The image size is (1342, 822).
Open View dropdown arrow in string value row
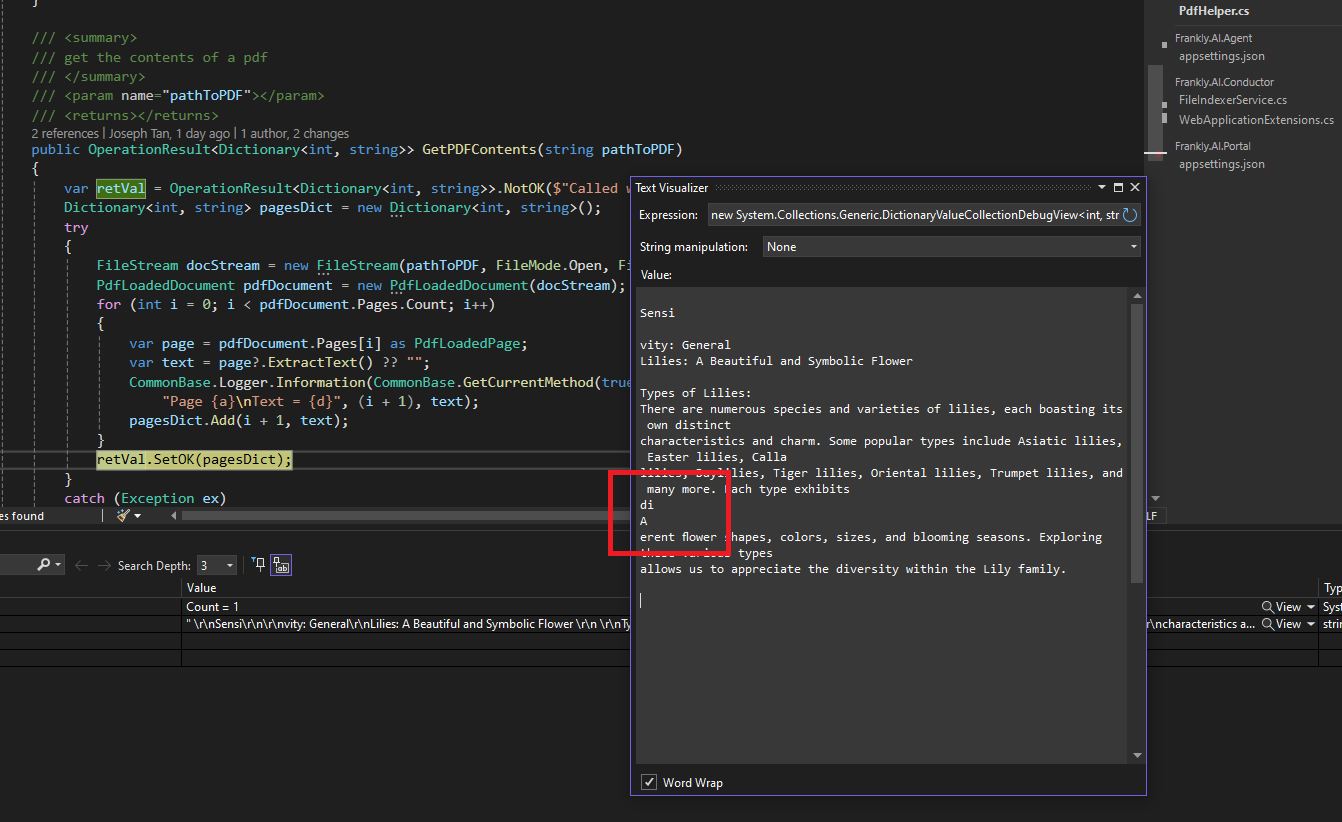[x=1311, y=624]
